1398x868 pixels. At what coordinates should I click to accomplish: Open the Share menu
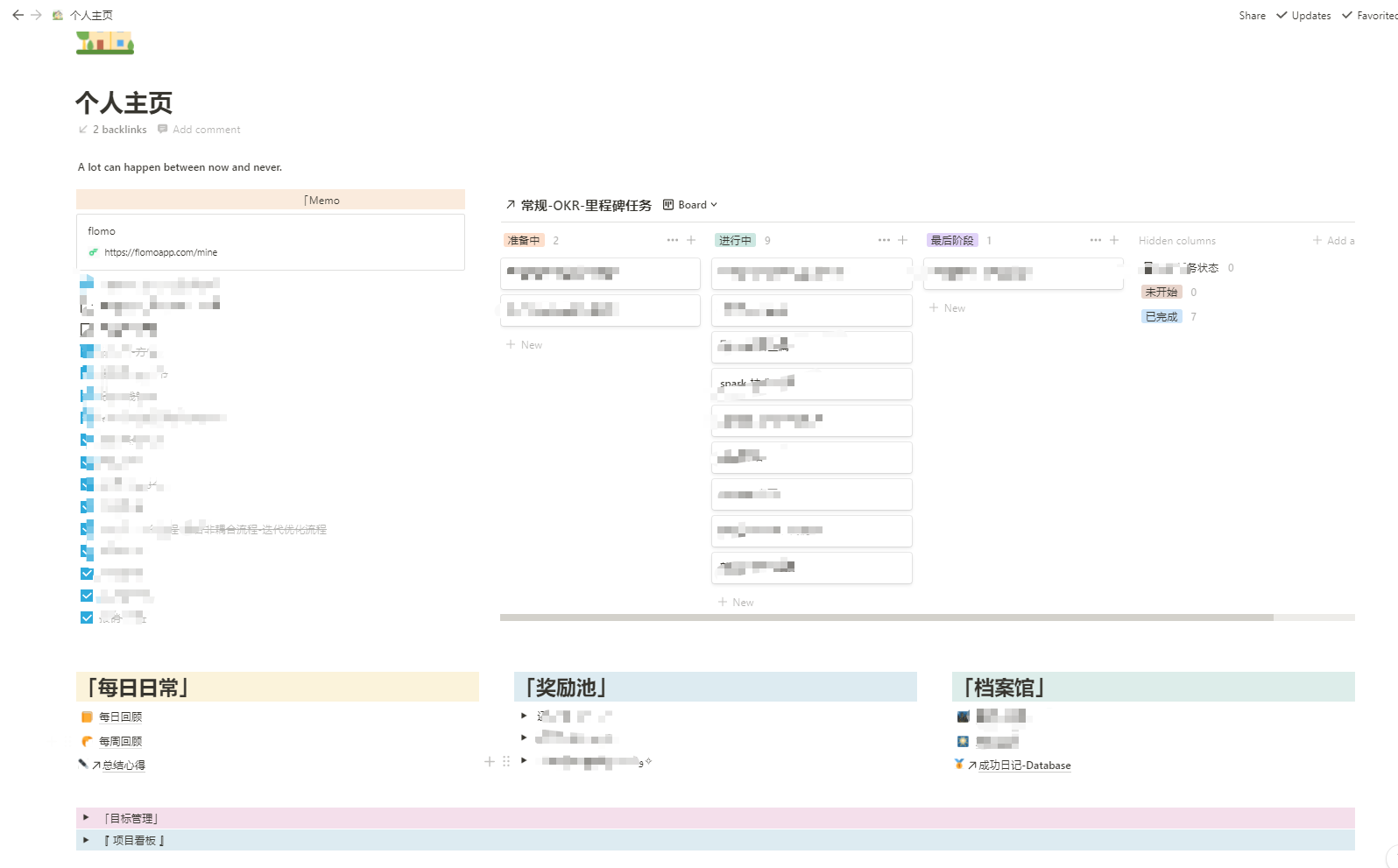pyautogui.click(x=1252, y=15)
